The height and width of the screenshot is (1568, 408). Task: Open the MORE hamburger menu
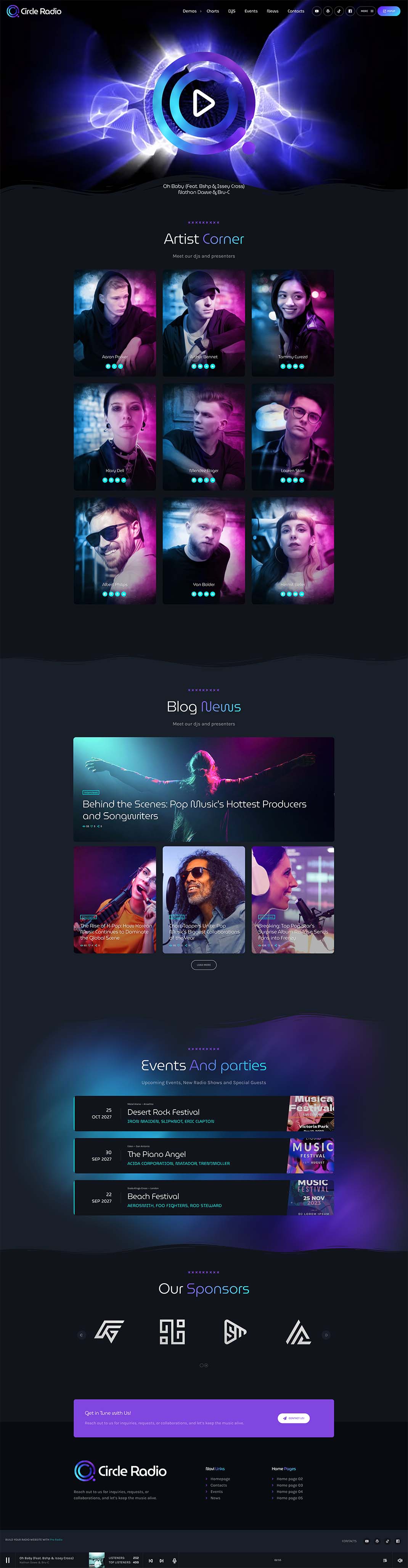click(x=367, y=11)
